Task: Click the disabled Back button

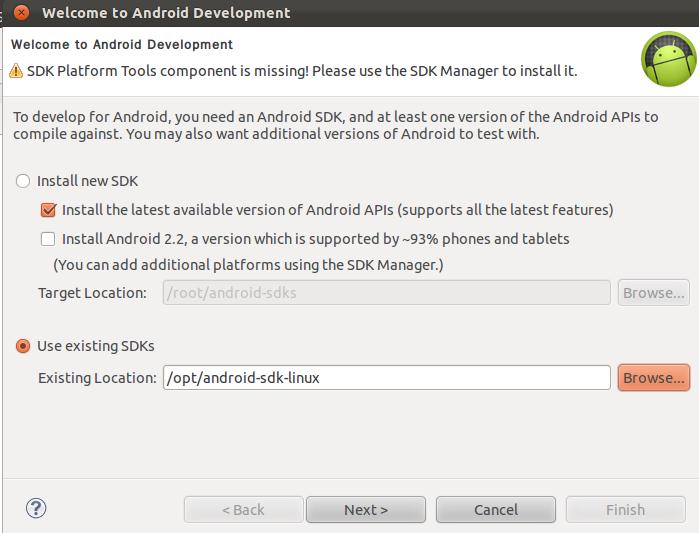Action: tap(243, 509)
